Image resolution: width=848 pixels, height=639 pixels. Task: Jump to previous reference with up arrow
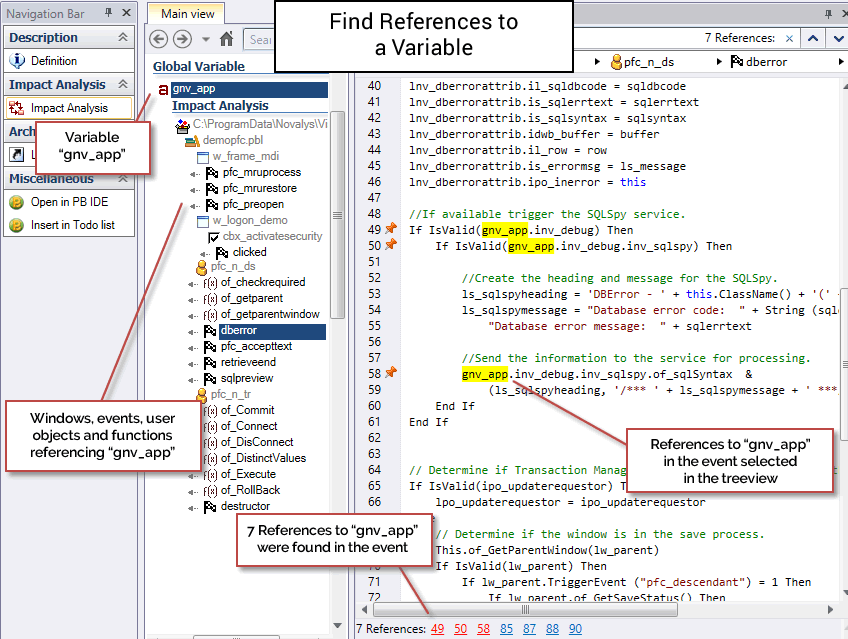(815, 39)
